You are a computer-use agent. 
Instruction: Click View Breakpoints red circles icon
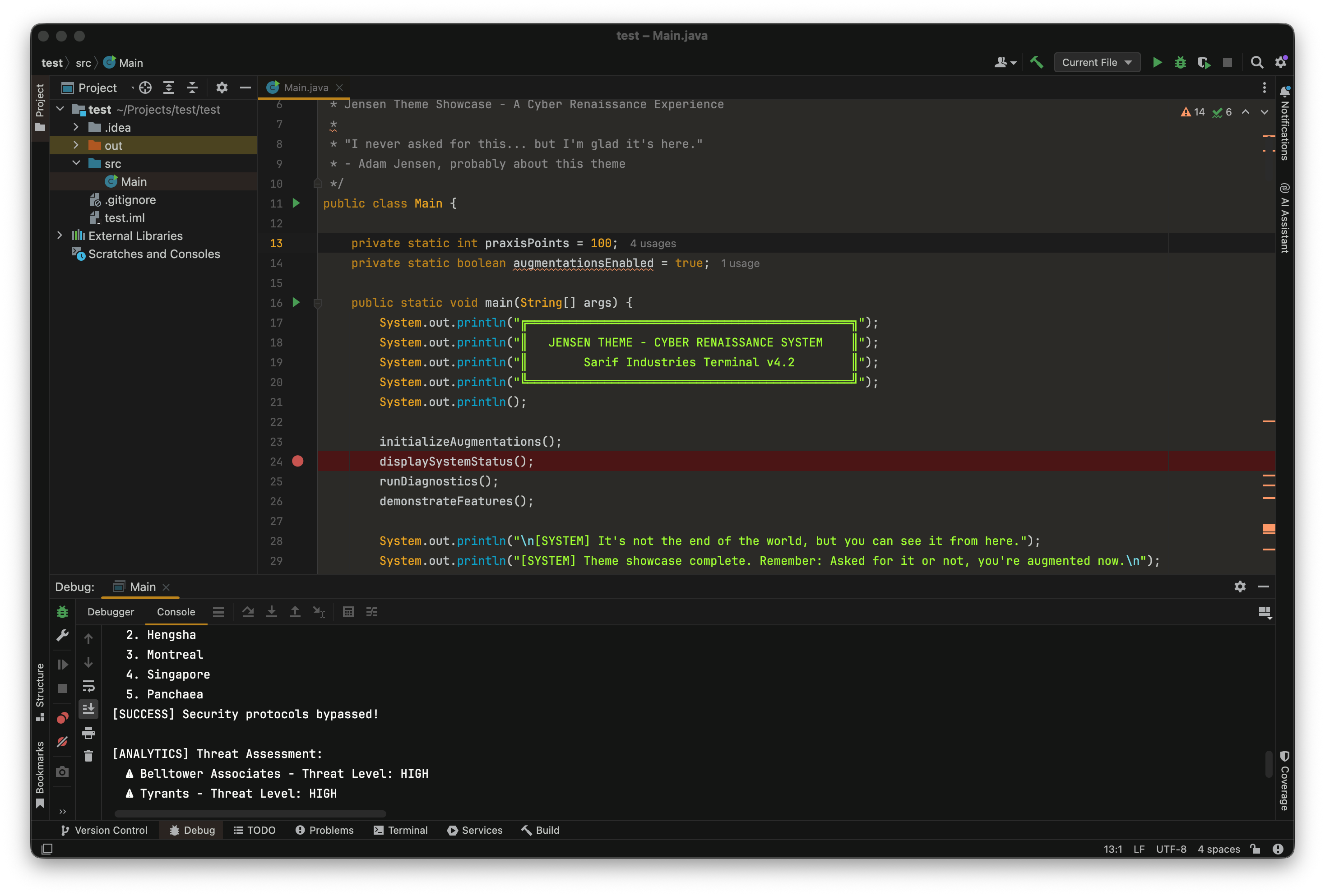[x=62, y=718]
